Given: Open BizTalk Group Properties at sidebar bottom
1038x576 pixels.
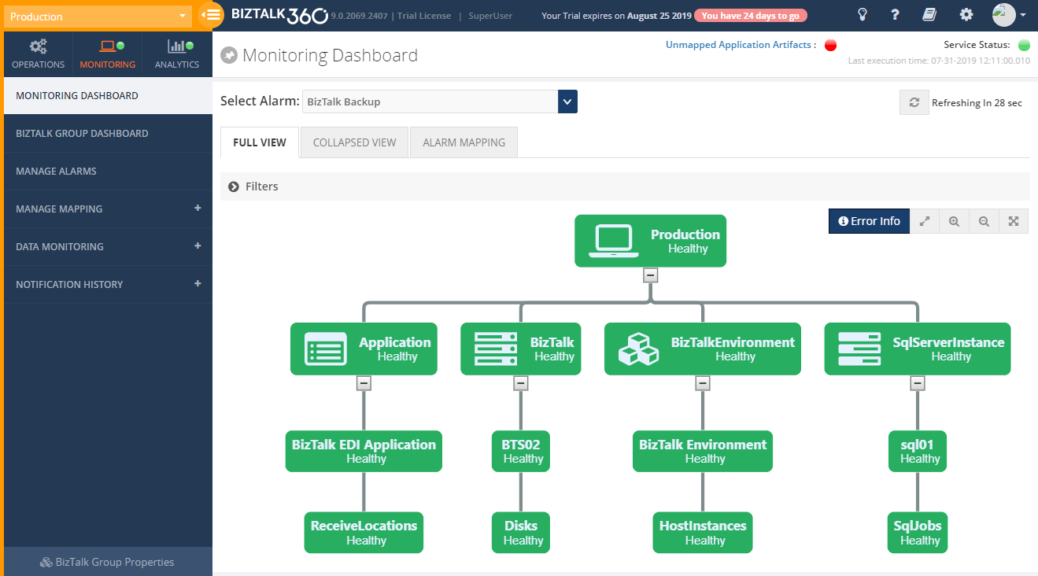Looking at the screenshot, I should pos(107,561).
